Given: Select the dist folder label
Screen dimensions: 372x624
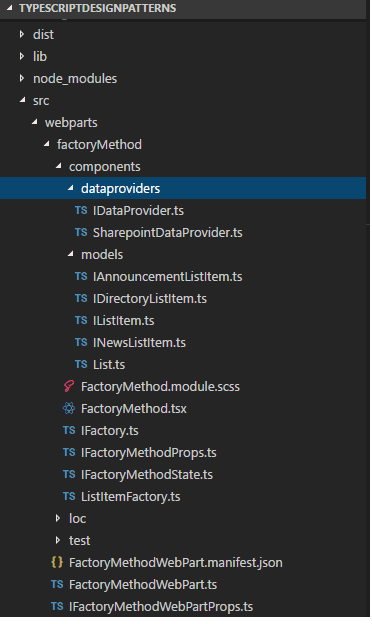Looking at the screenshot, I should click(43, 35).
